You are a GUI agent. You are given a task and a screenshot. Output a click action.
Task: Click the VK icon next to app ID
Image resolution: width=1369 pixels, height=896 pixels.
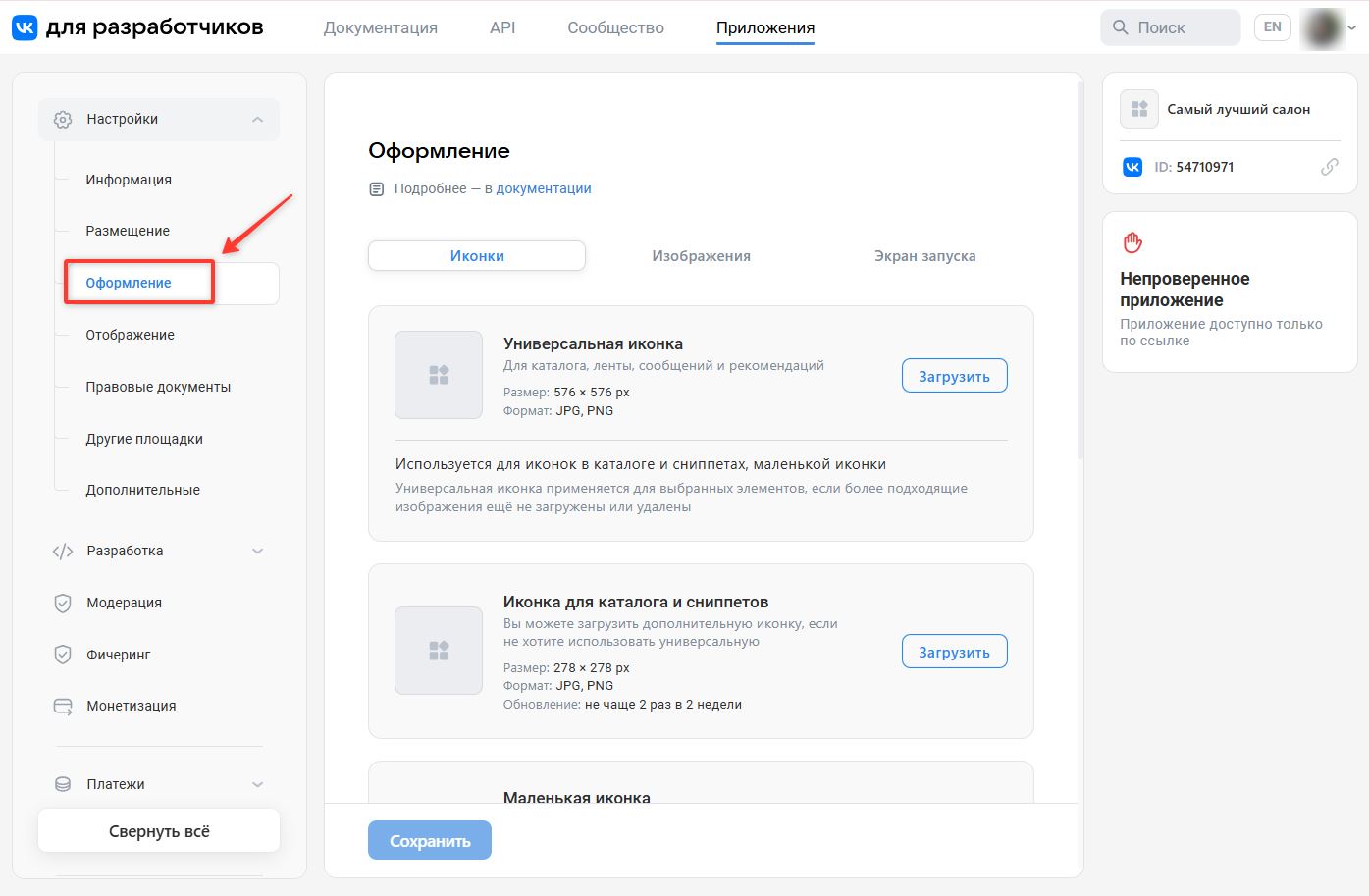(x=1132, y=167)
